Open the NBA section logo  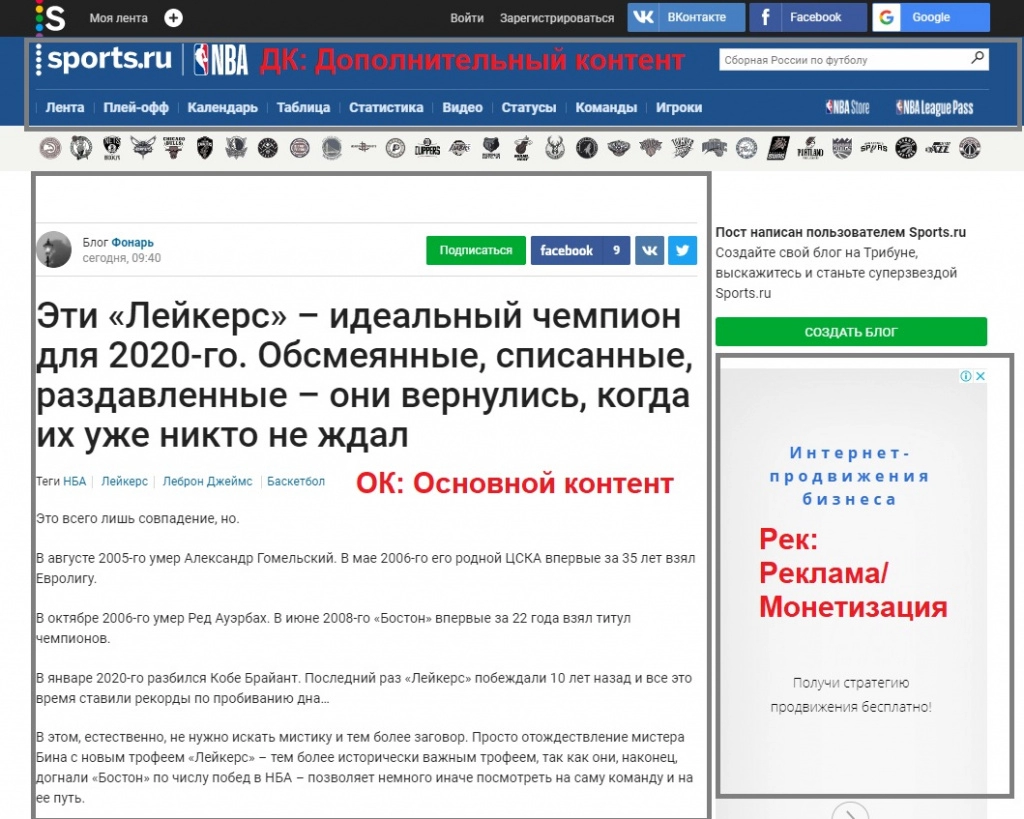pos(221,59)
